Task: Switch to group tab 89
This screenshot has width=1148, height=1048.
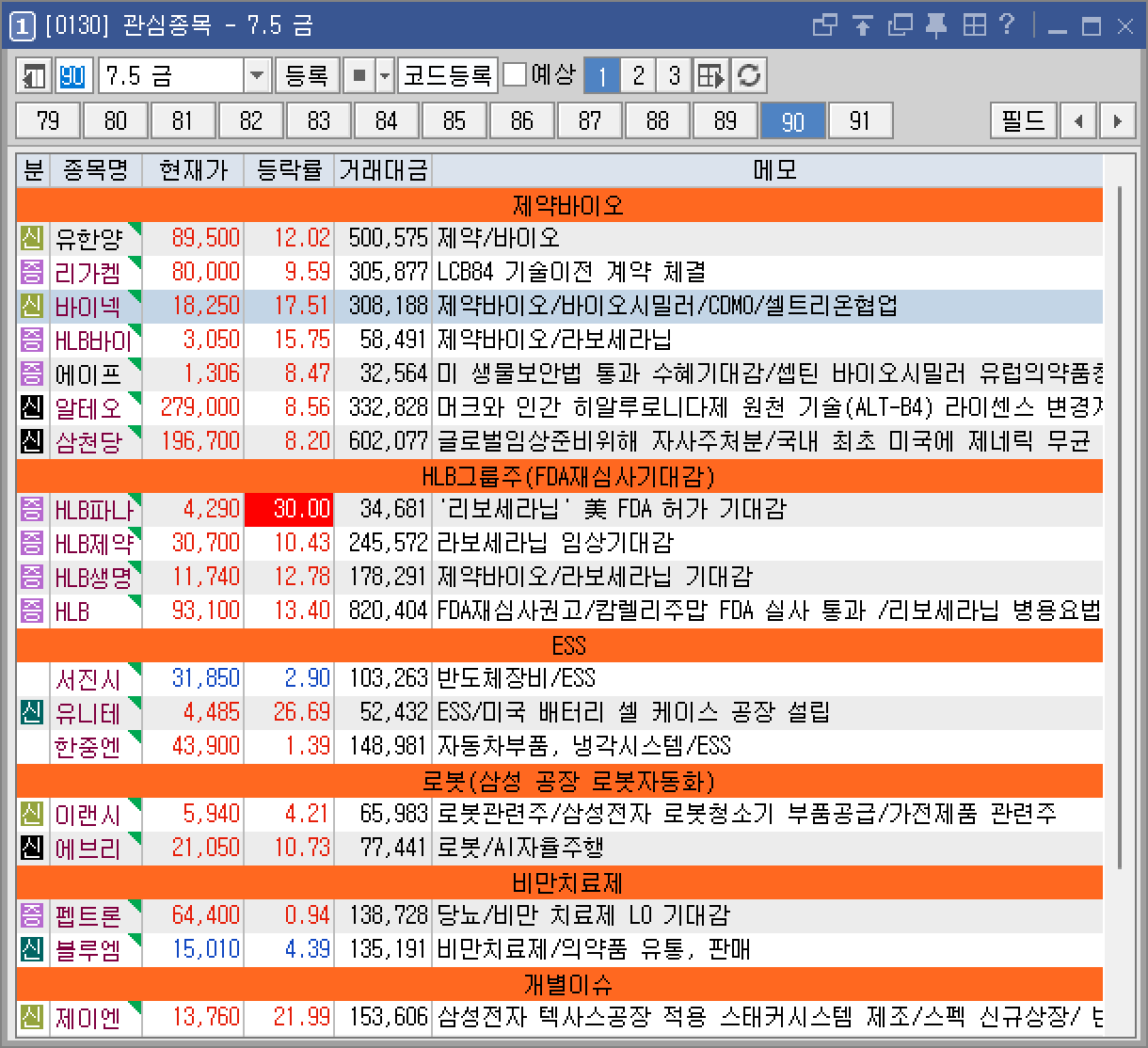Action: coord(725,121)
